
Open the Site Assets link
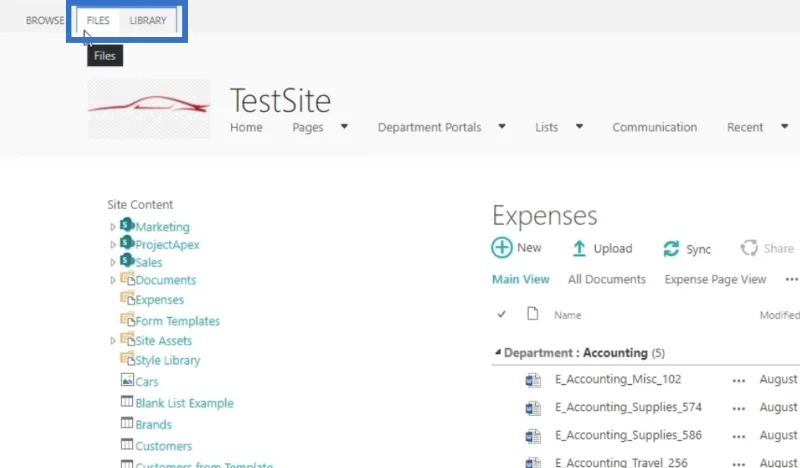coord(164,341)
